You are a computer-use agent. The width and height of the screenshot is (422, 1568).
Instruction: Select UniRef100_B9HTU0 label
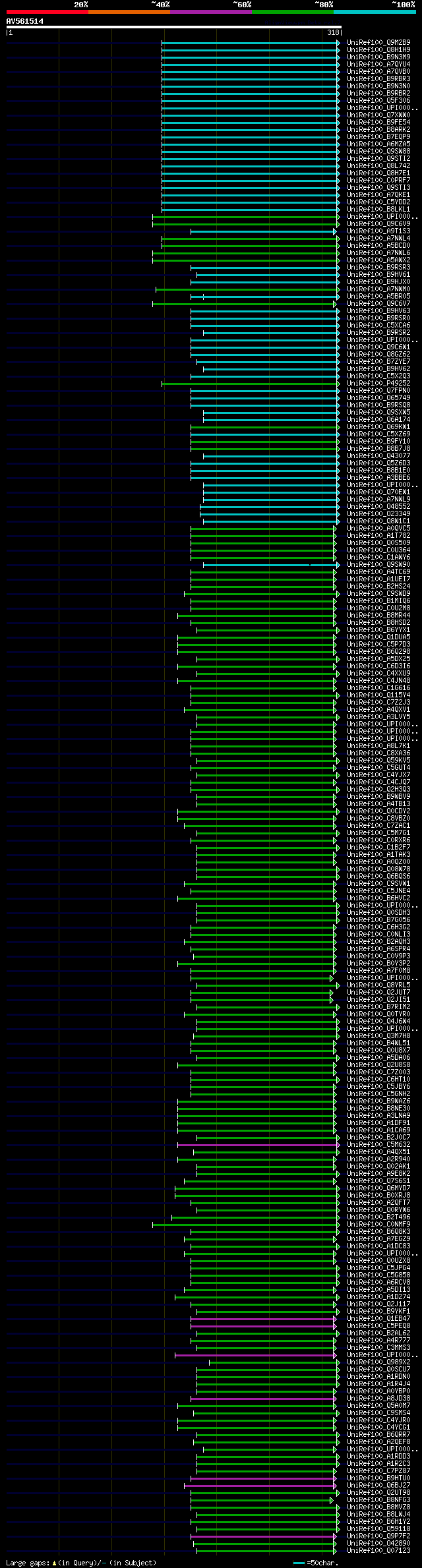(378, 1478)
